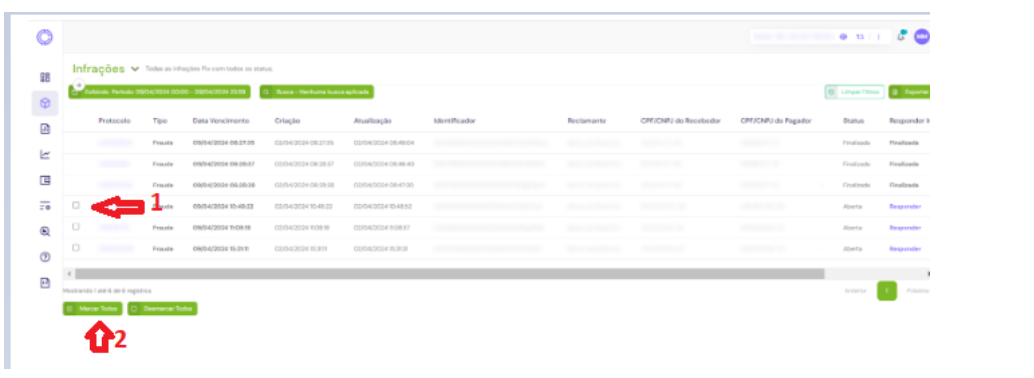Viewport: 1034px width, 378px height.
Task: Check the box for row due 11:08:18
Action: pyautogui.click(x=76, y=226)
